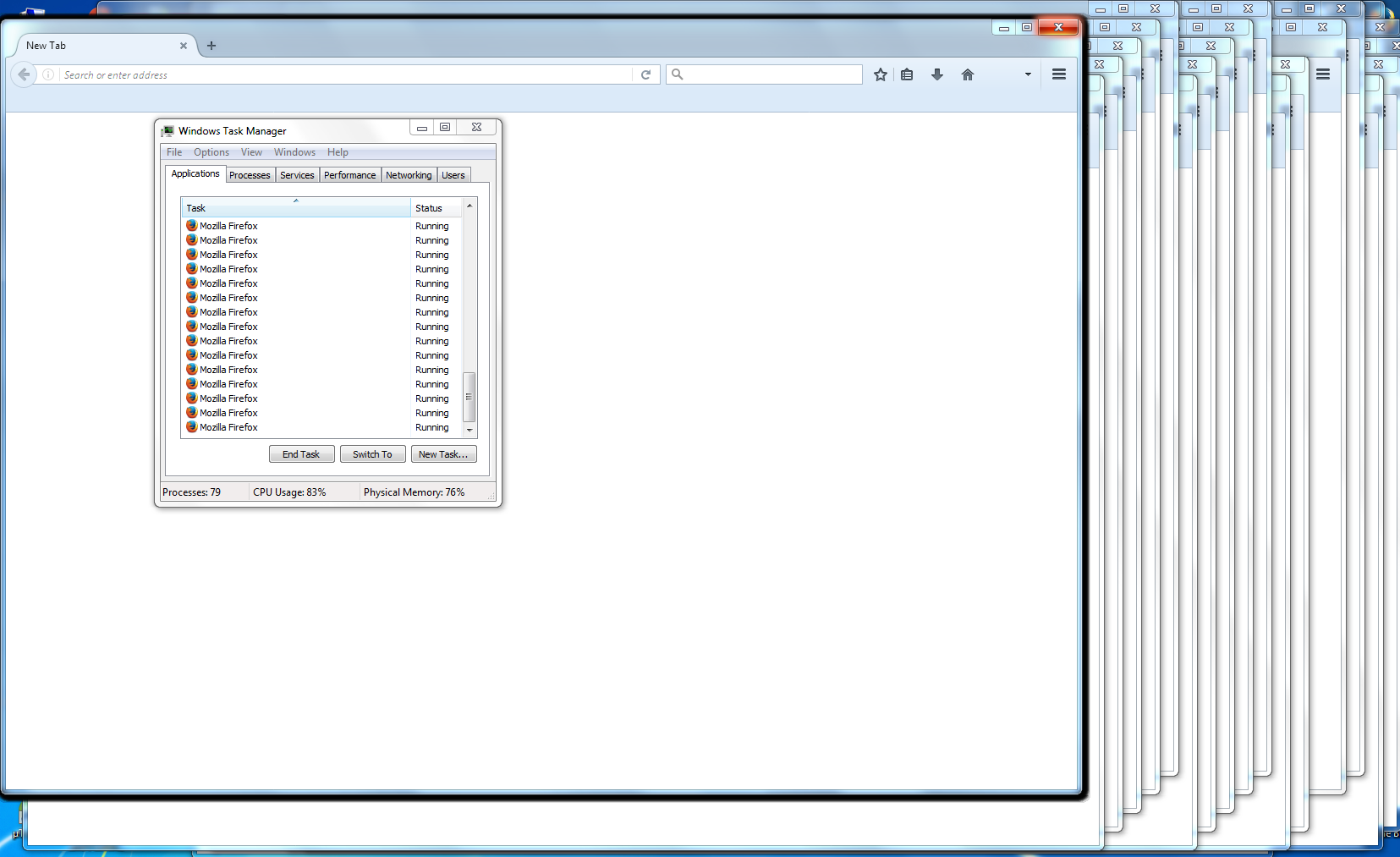The width and height of the screenshot is (1400, 857).
Task: Open the Help menu in Task Manager
Action: [338, 152]
